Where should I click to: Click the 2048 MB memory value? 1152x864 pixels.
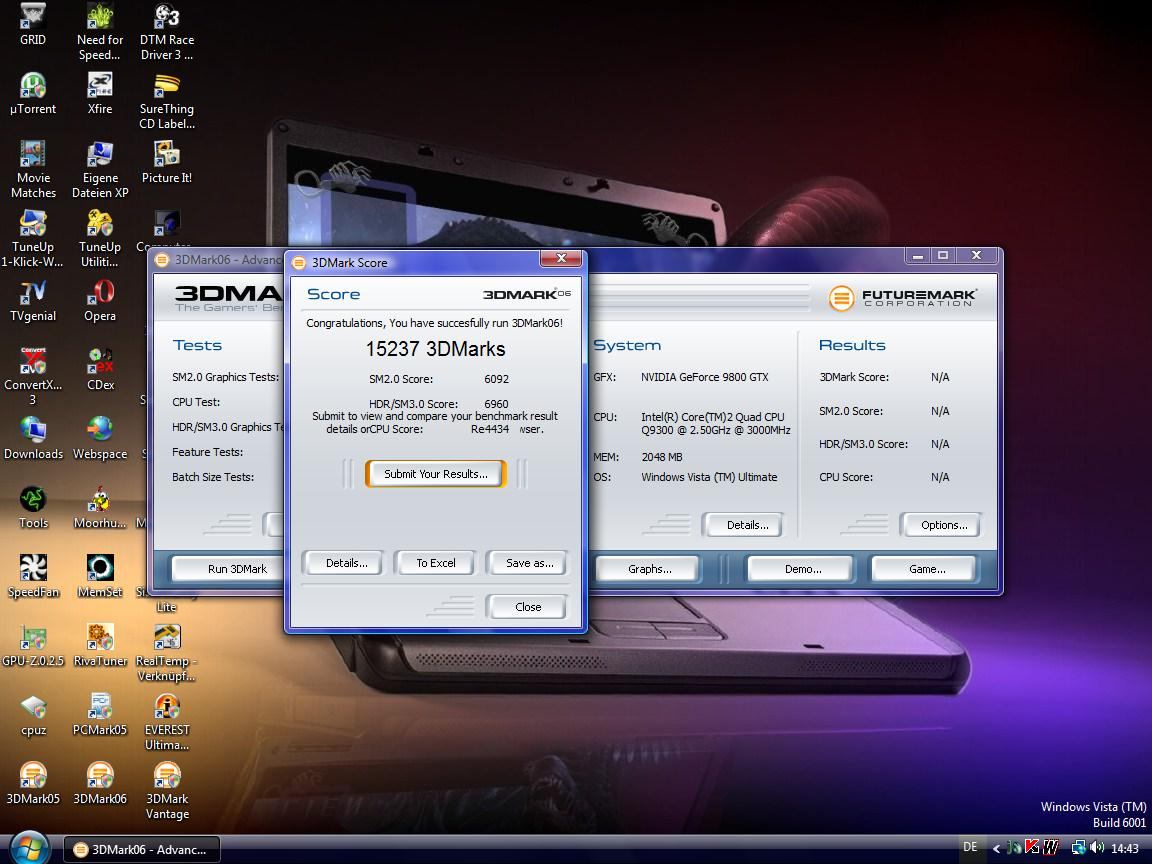pos(662,457)
